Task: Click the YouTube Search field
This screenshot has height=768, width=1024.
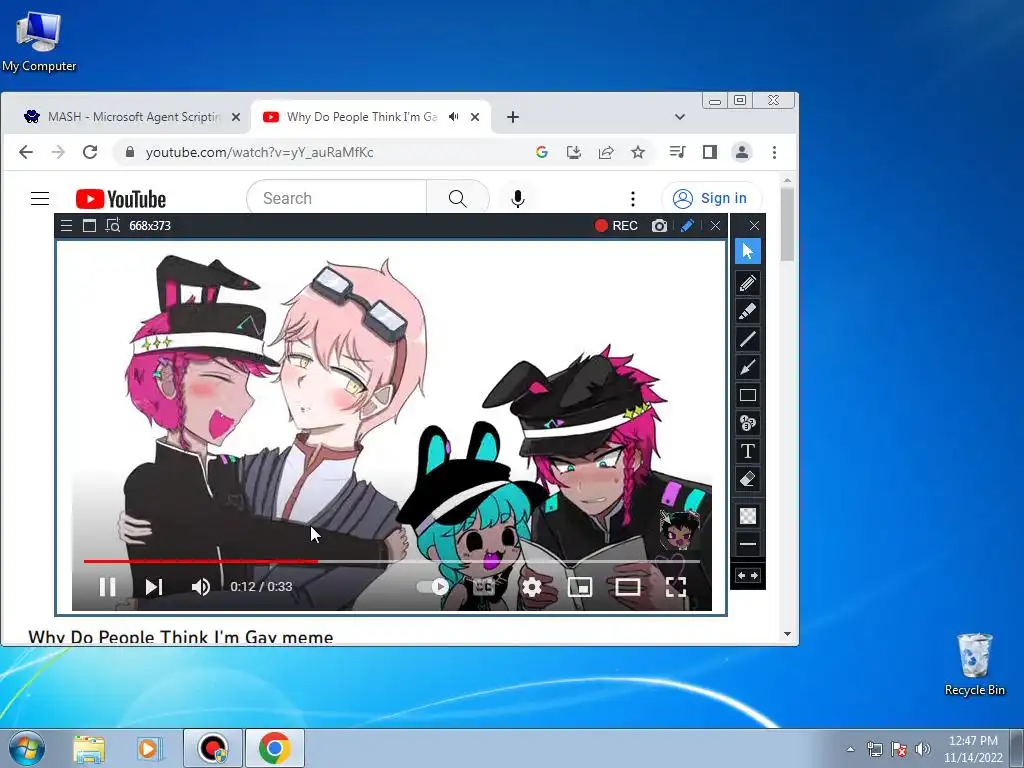Action: pyautogui.click(x=336, y=198)
